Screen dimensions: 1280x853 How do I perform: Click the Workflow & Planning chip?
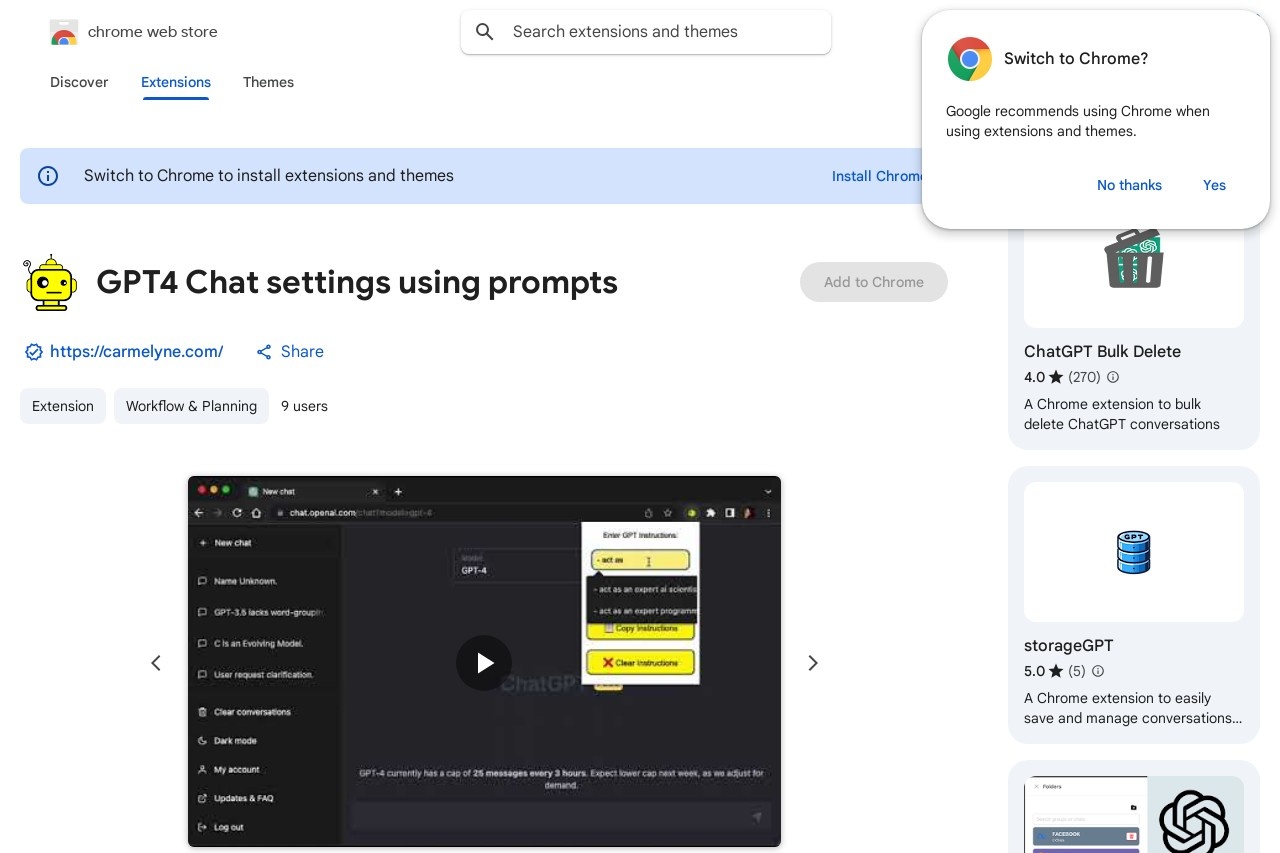click(191, 406)
